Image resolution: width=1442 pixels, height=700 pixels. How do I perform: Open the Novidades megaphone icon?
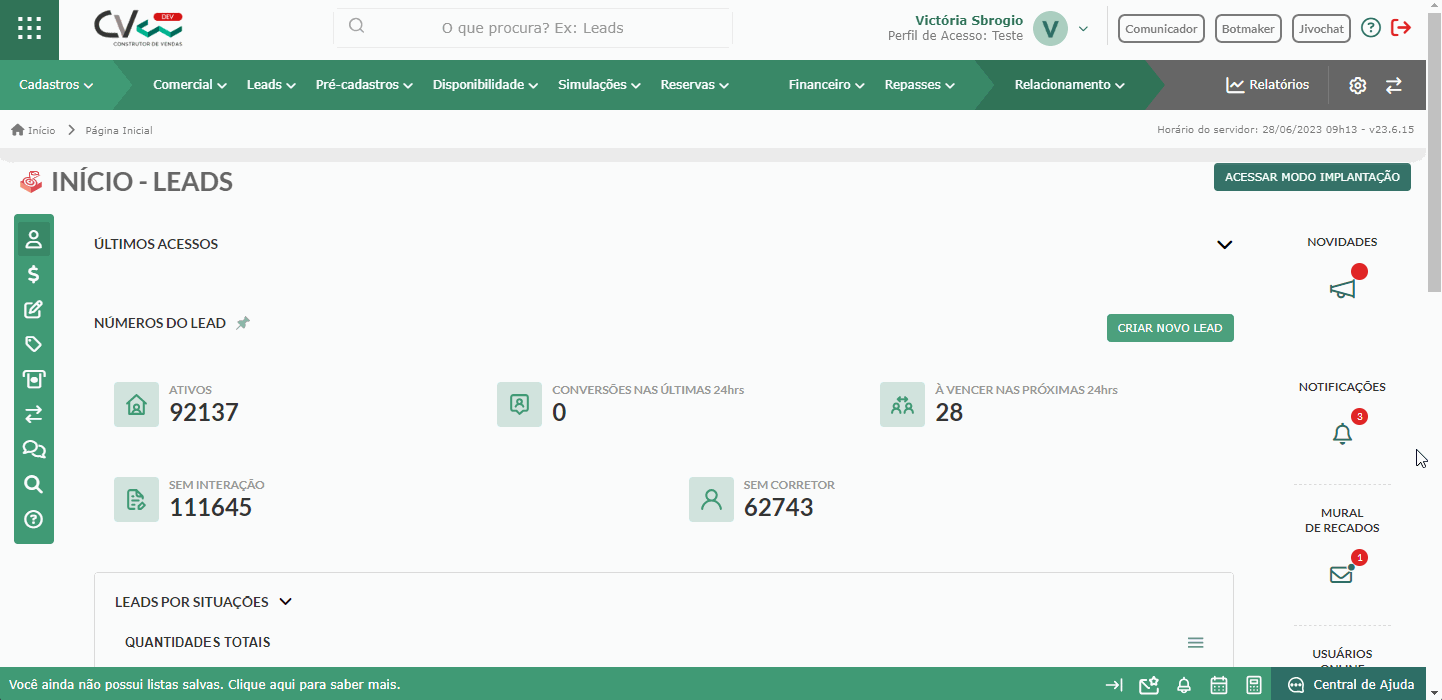click(1342, 289)
